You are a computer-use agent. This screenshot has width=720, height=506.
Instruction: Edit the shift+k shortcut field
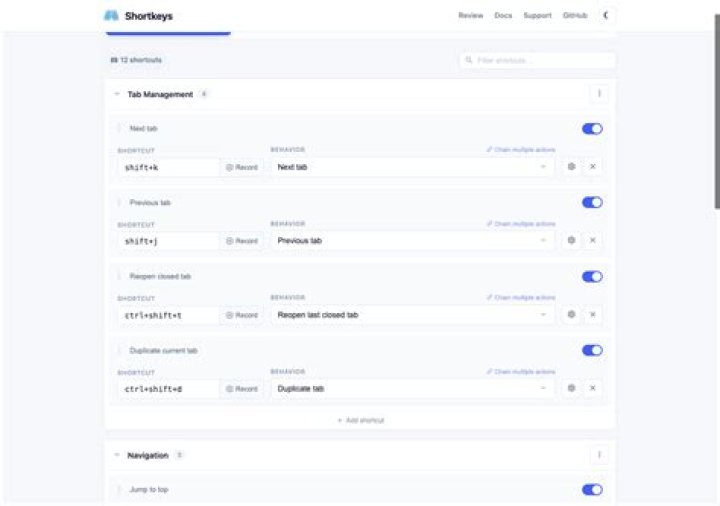pyautogui.click(x=169, y=167)
